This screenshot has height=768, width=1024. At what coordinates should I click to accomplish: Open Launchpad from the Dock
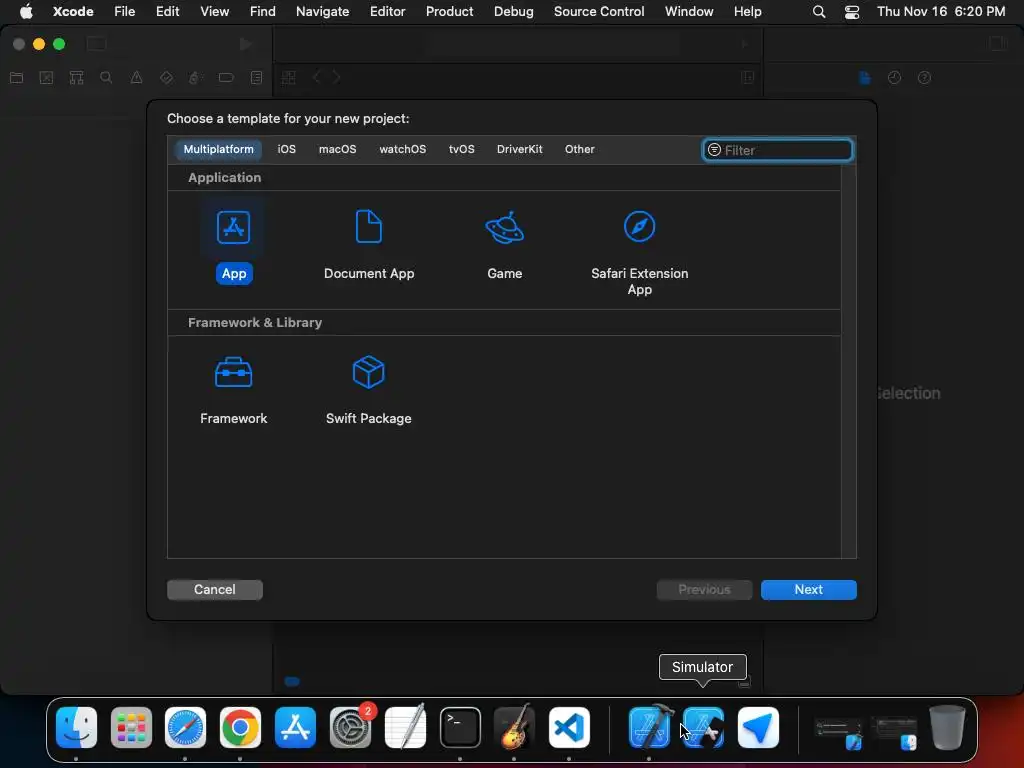(x=131, y=727)
